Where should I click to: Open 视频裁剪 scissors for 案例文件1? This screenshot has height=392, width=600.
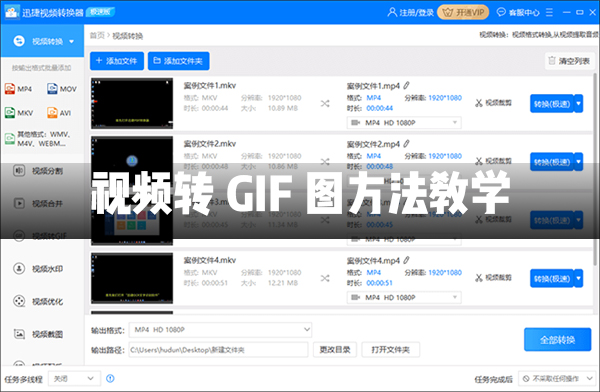click(493, 103)
